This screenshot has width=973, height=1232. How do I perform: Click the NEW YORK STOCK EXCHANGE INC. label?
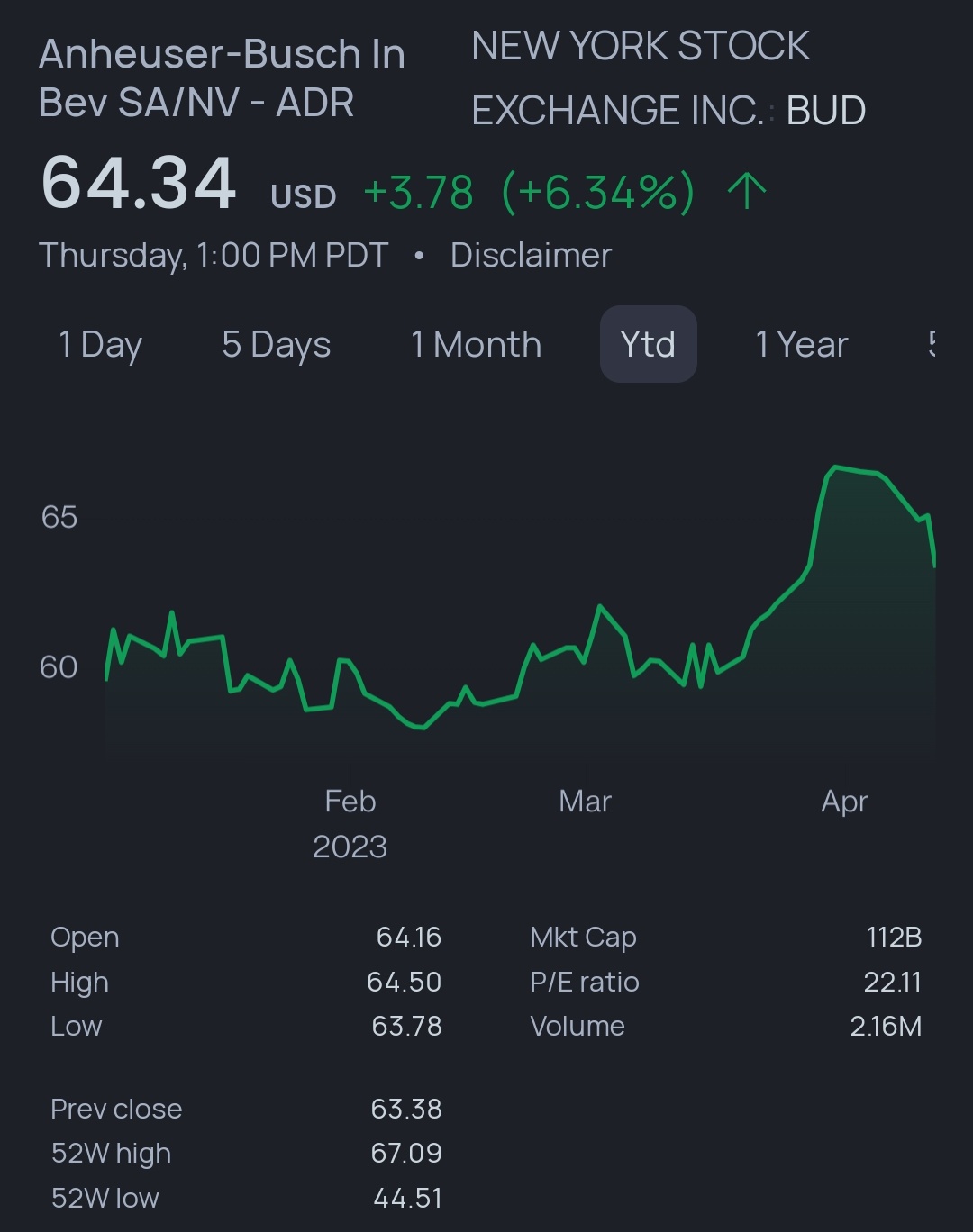pos(641,78)
